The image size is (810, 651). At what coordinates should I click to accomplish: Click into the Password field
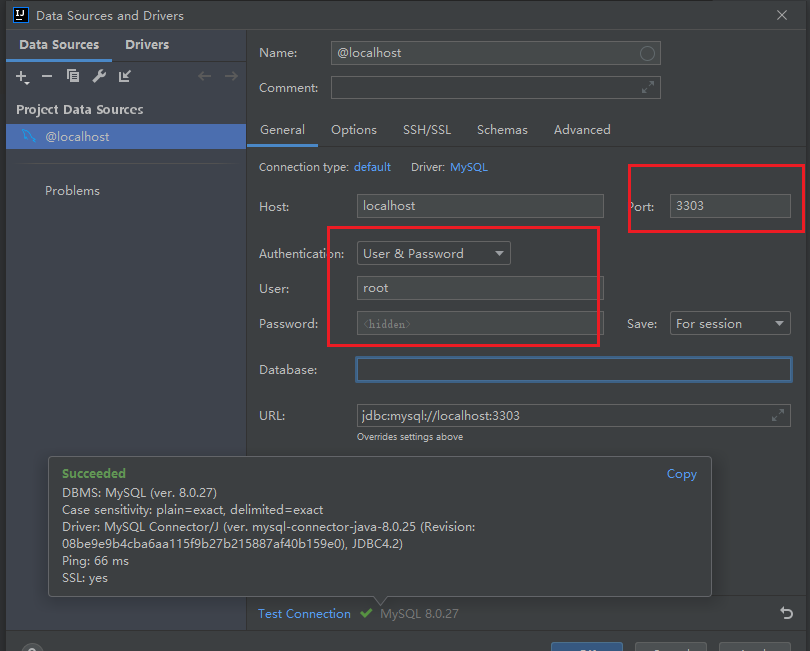(x=480, y=323)
